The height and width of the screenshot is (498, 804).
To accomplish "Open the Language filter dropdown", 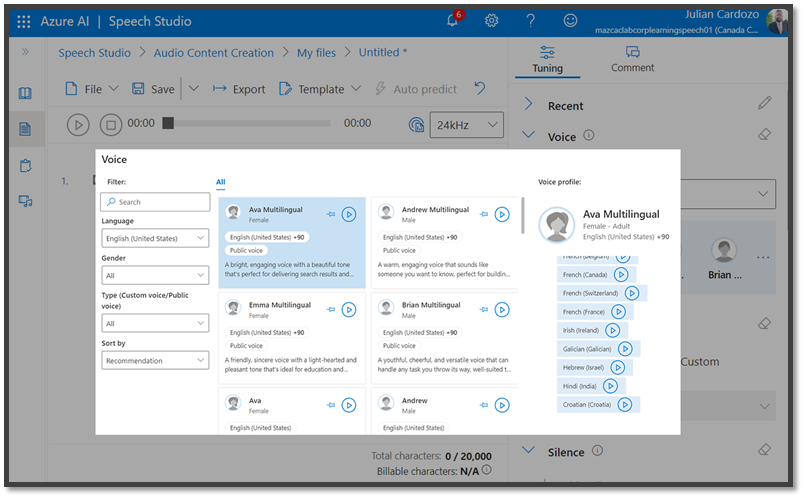I will click(x=155, y=239).
